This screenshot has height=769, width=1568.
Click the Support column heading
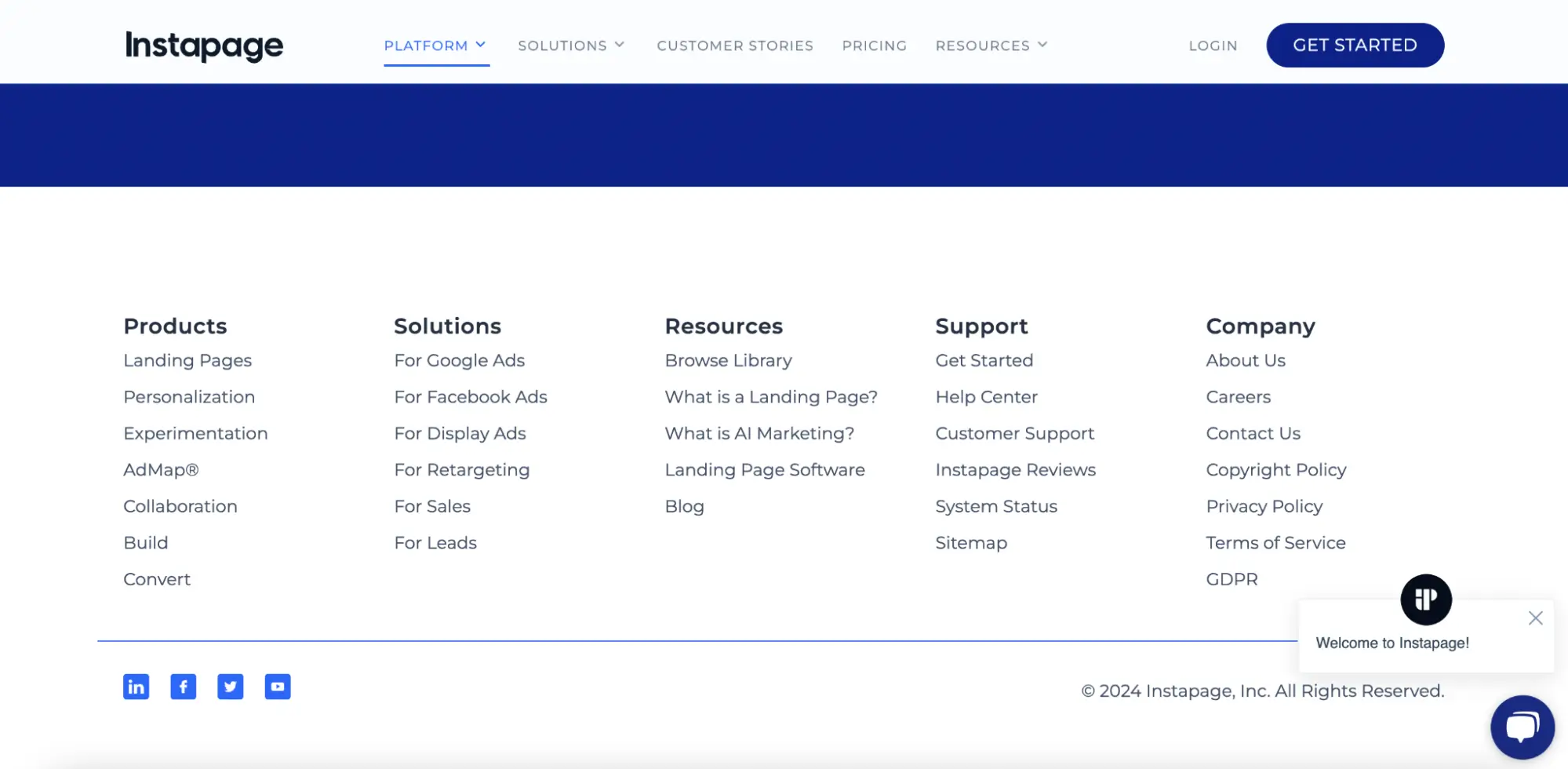tap(981, 326)
